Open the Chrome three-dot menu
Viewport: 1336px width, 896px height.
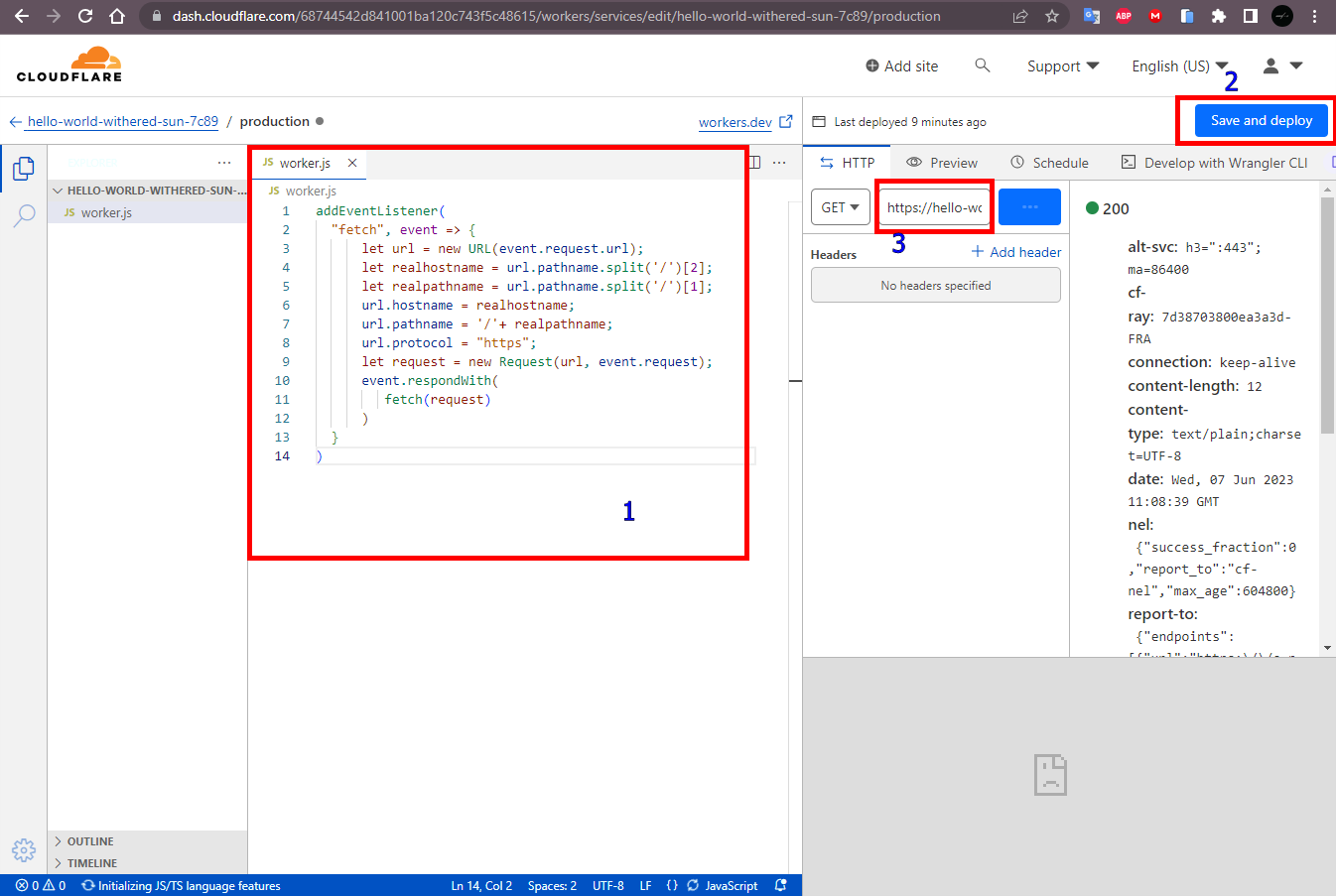(1315, 16)
